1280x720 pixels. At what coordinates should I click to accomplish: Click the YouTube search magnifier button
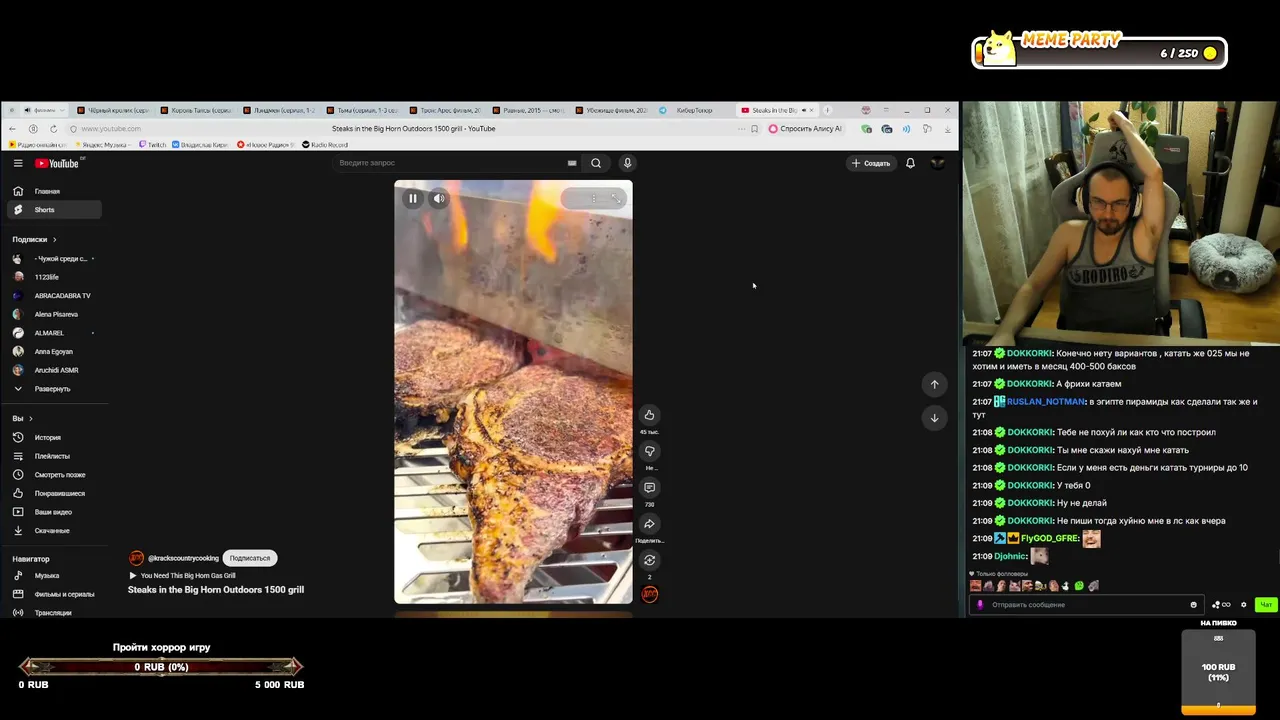pyautogui.click(x=596, y=163)
